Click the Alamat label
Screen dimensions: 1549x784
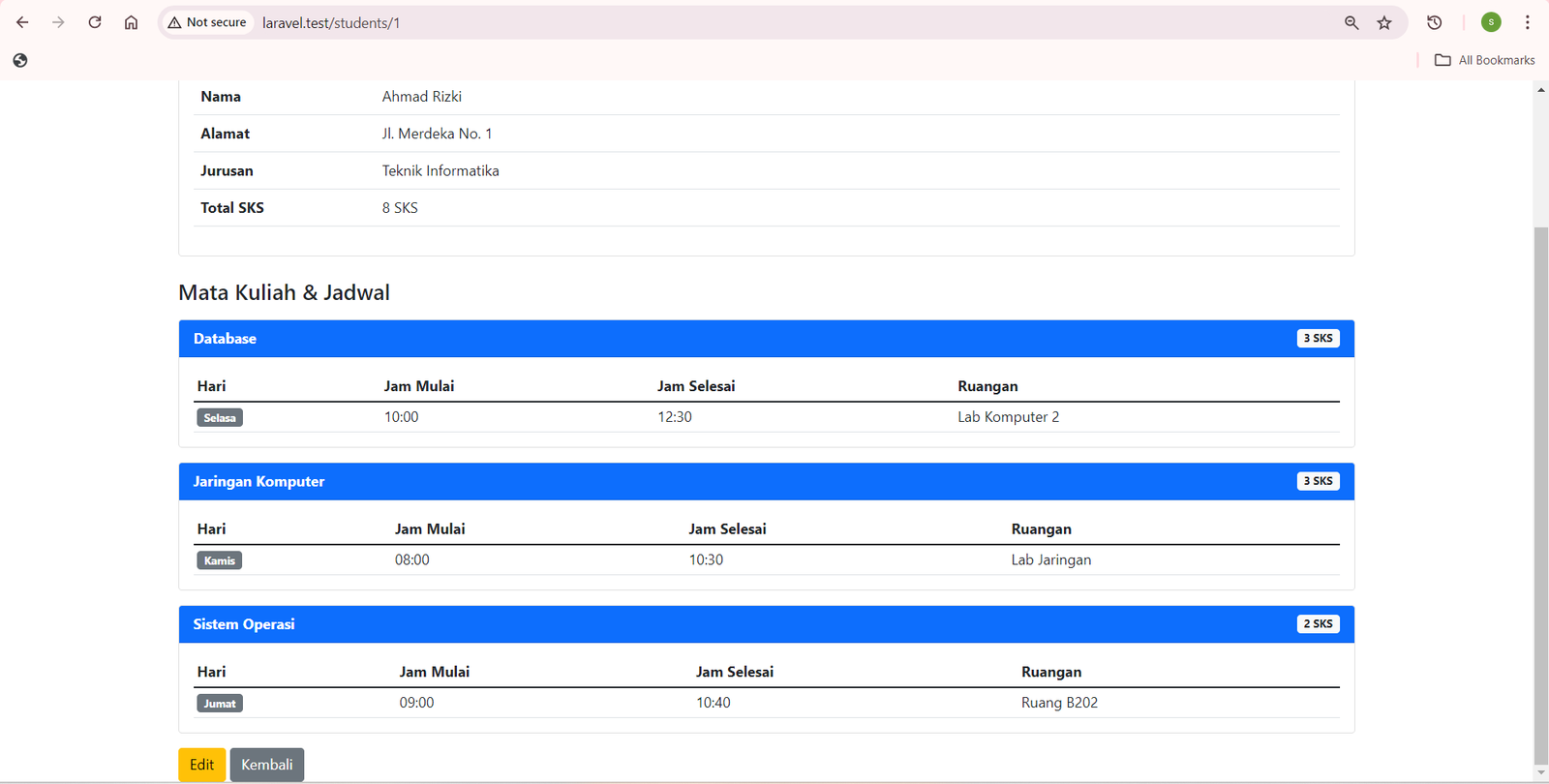point(226,134)
